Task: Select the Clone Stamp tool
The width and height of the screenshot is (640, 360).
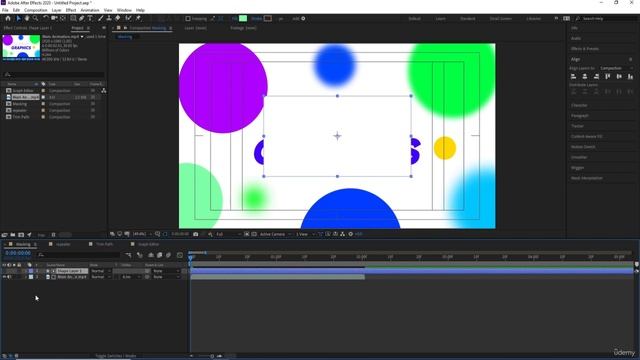Action: [109, 18]
